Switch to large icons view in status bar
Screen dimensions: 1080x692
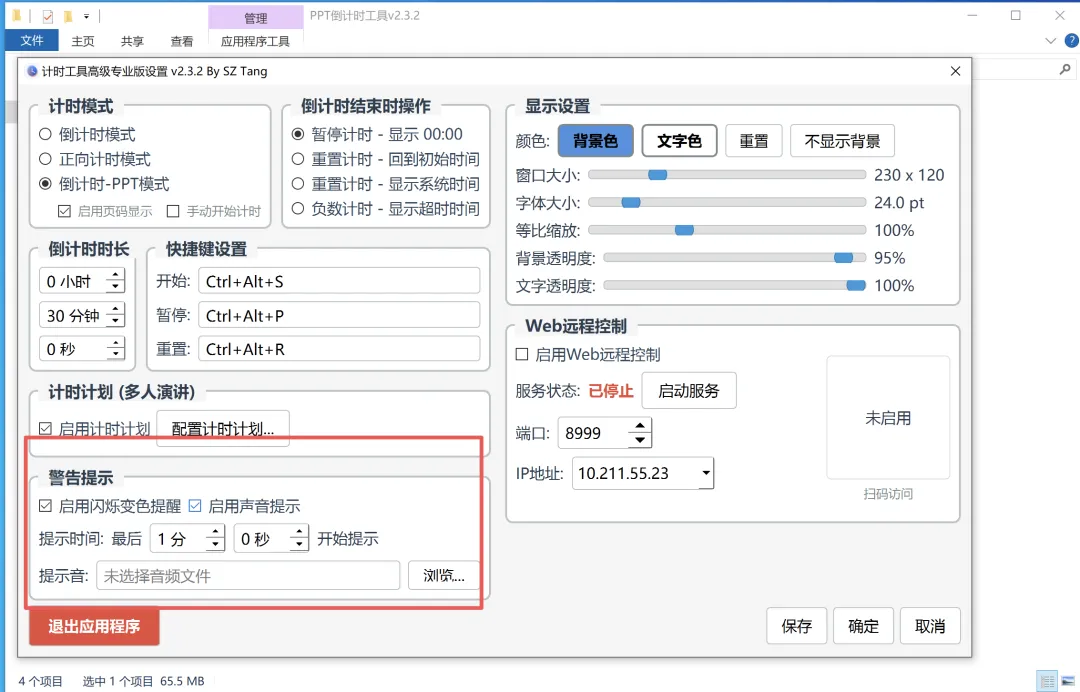[1068, 680]
